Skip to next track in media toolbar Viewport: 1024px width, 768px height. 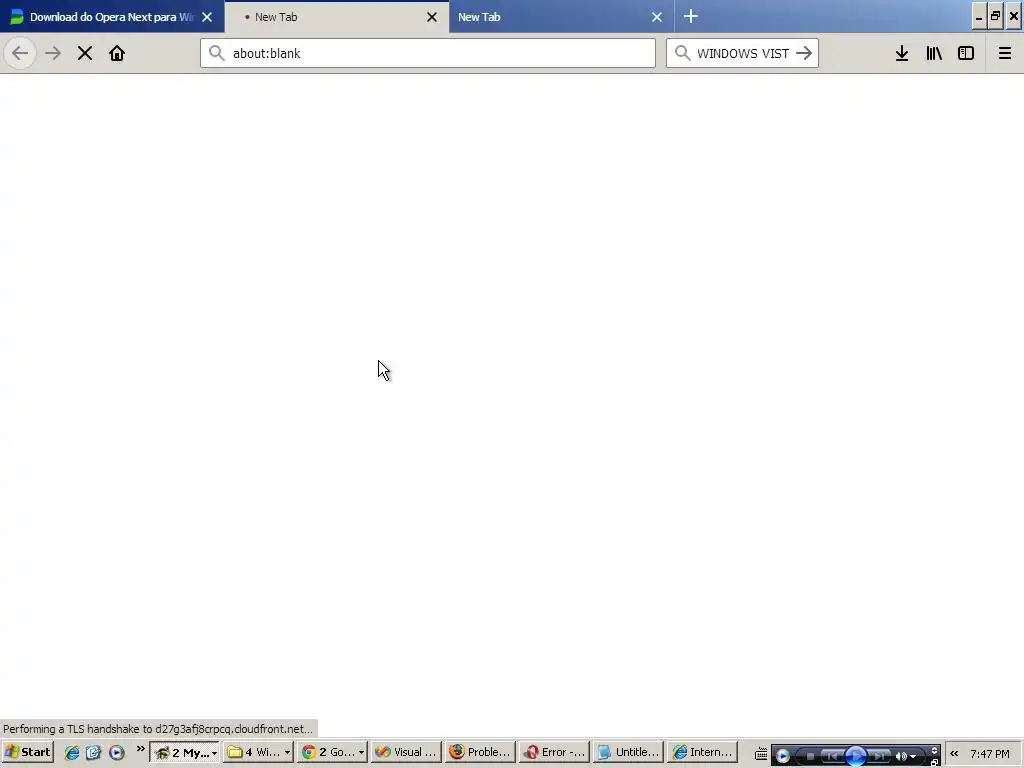coord(879,756)
